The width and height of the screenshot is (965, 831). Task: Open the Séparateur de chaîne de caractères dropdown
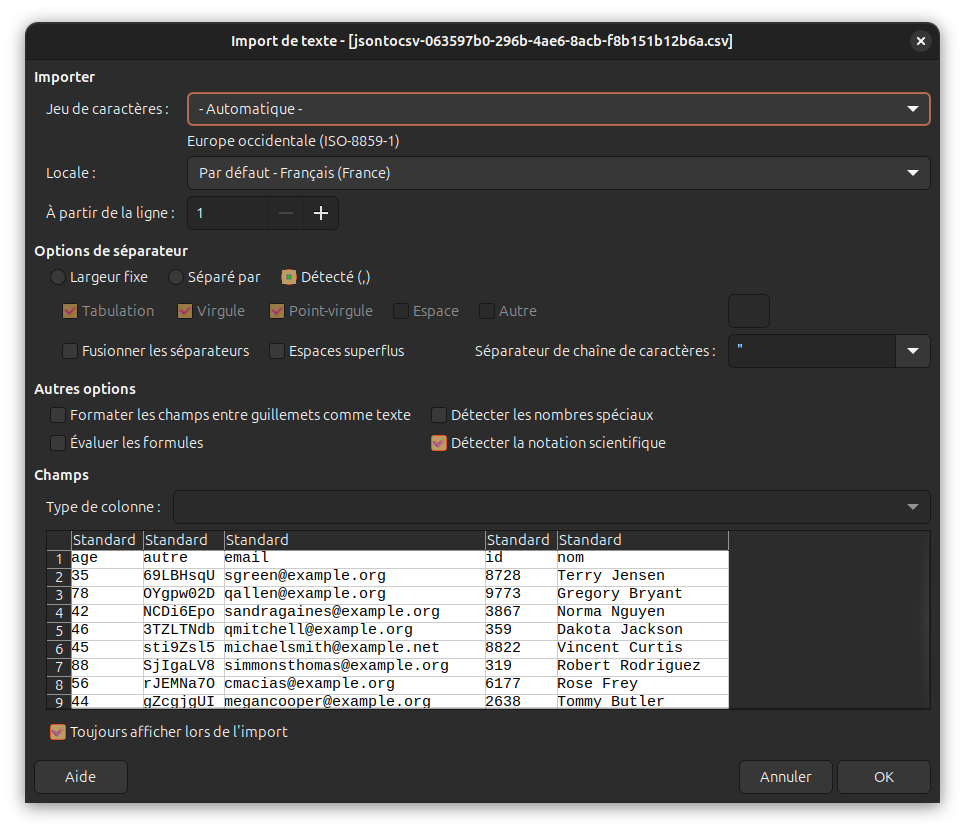tap(913, 351)
